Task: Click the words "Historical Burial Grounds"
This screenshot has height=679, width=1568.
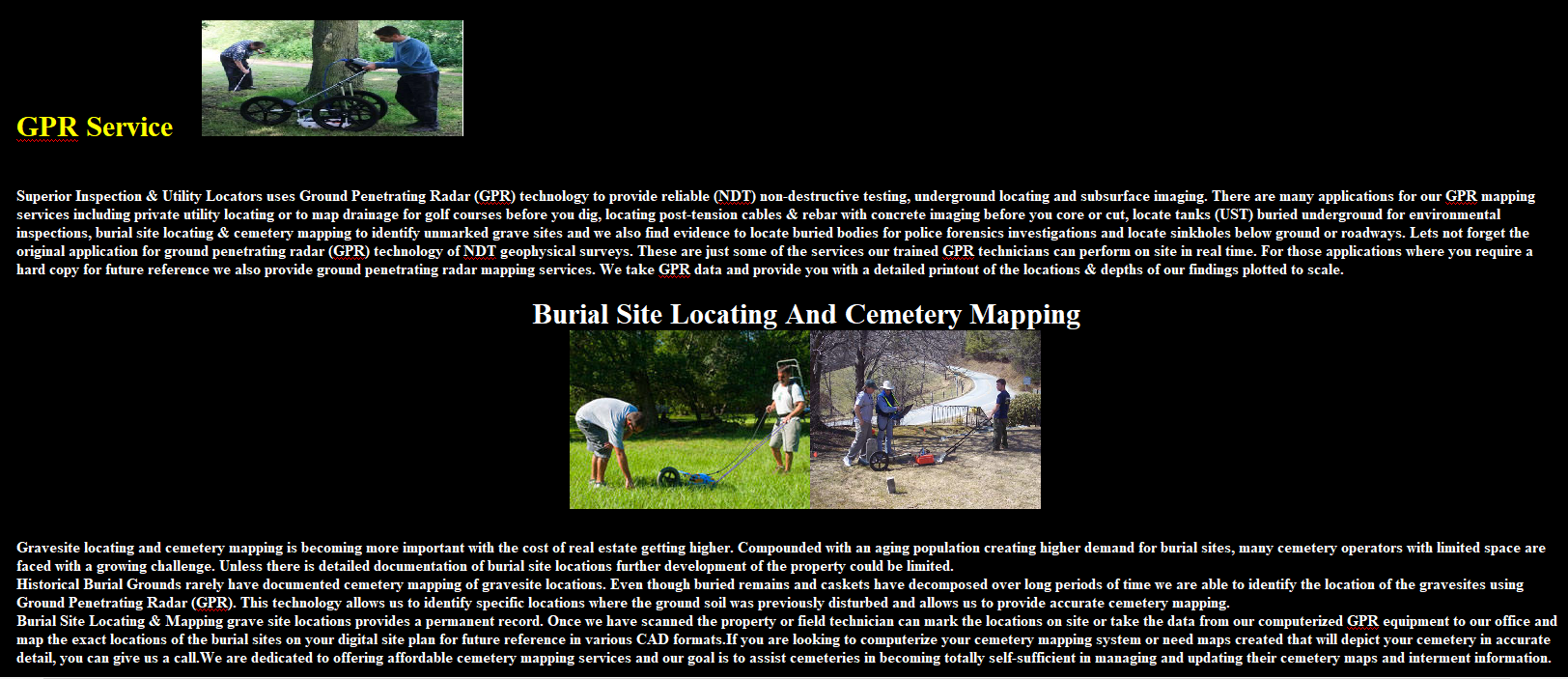Action: pyautogui.click(x=98, y=584)
